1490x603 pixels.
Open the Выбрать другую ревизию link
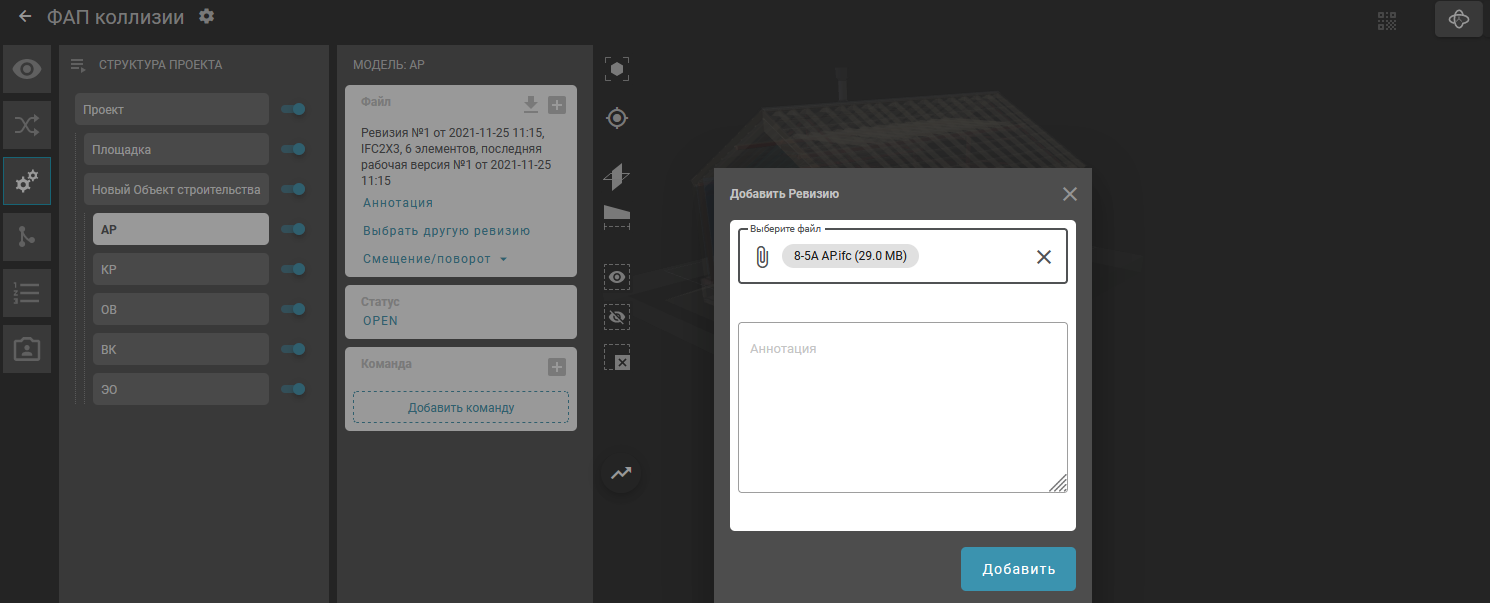pos(446,231)
